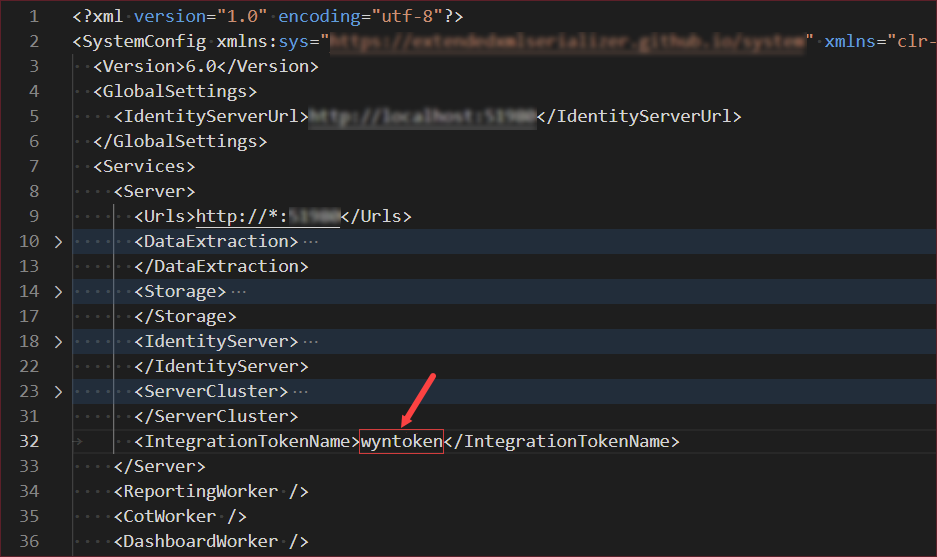
Task: Click the opening GlobalSettings tag
Action: click(175, 91)
